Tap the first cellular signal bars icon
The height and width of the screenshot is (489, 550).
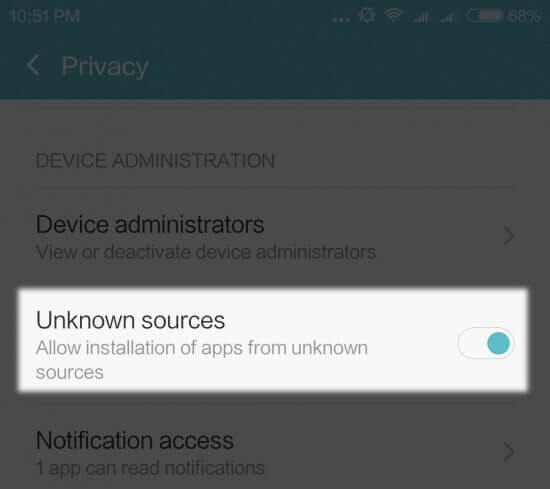point(421,16)
